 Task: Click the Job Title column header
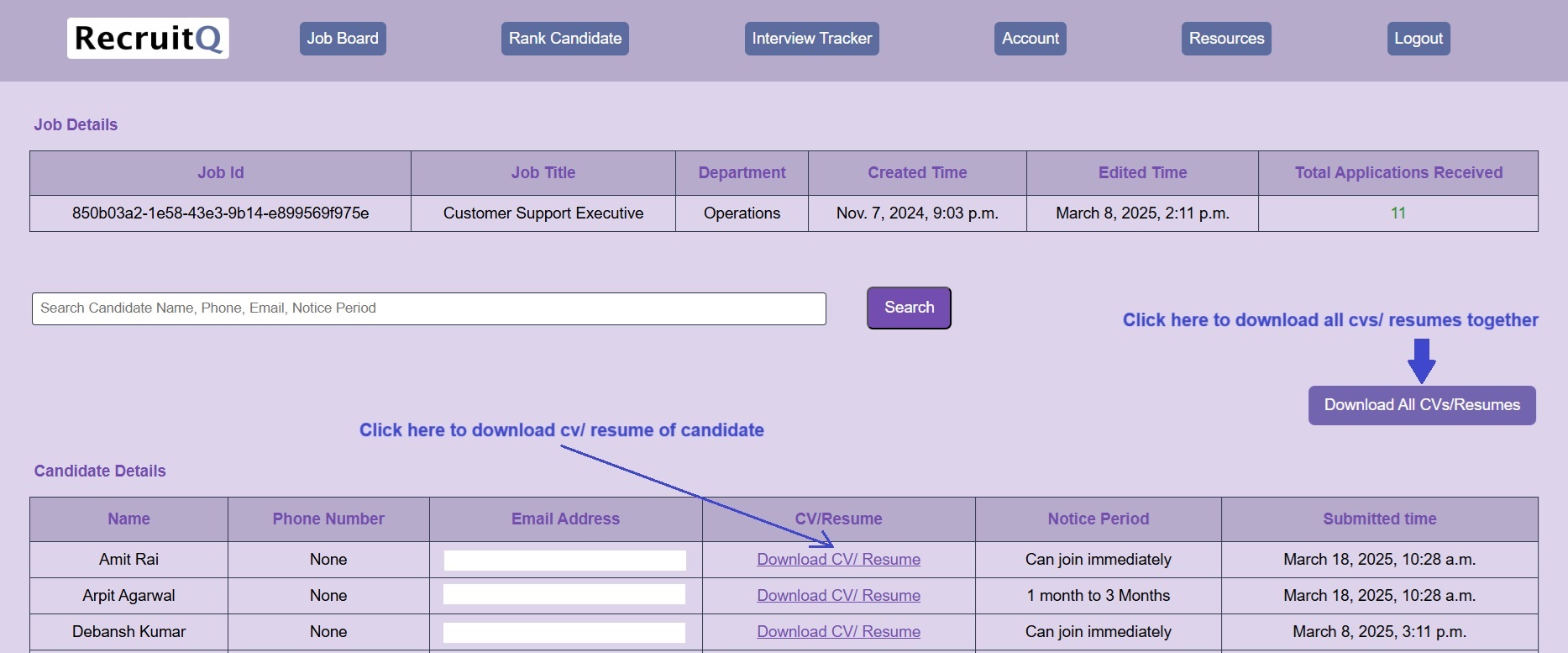click(x=543, y=173)
